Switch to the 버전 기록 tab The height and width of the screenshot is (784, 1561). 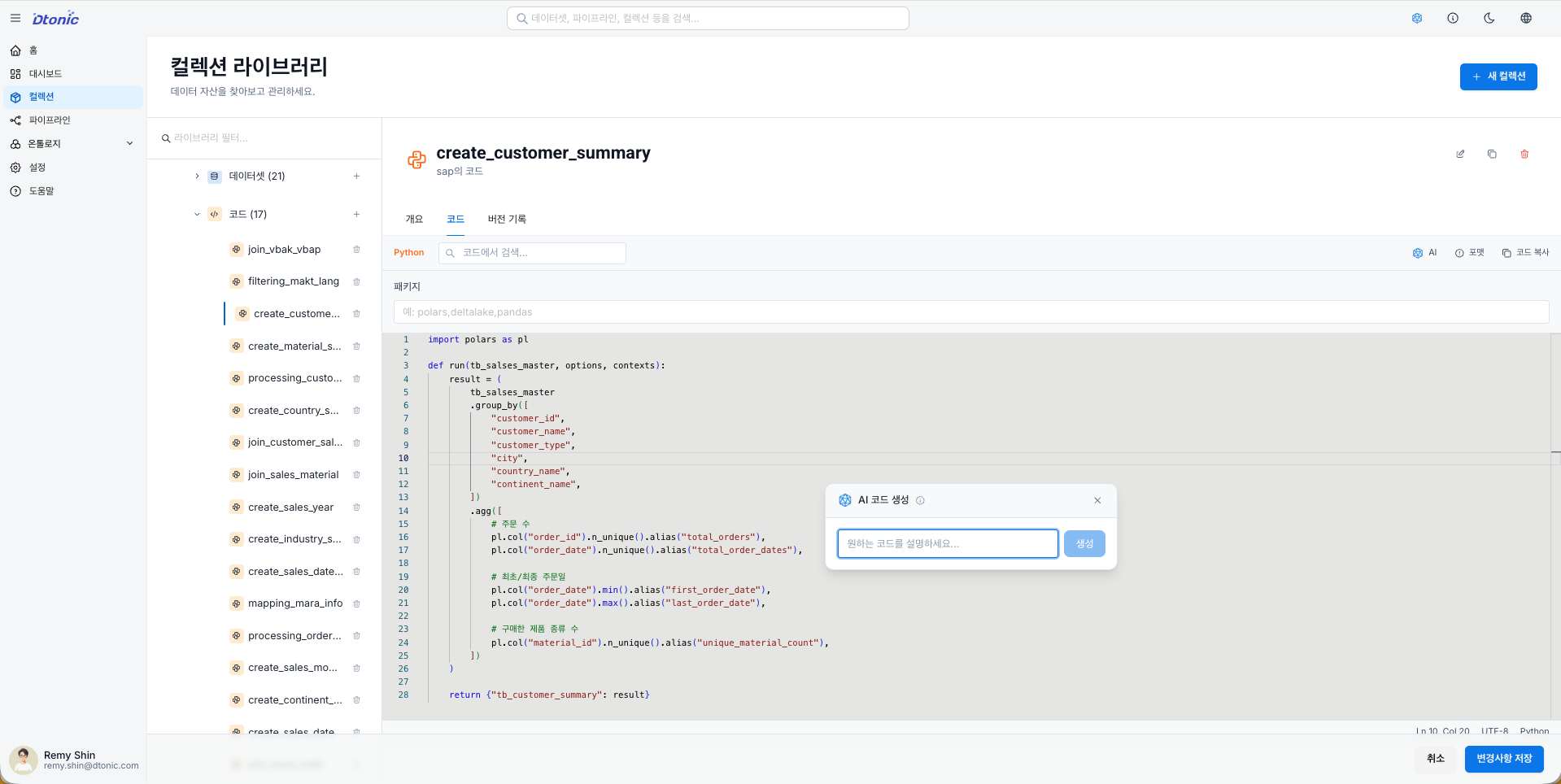[x=507, y=219]
